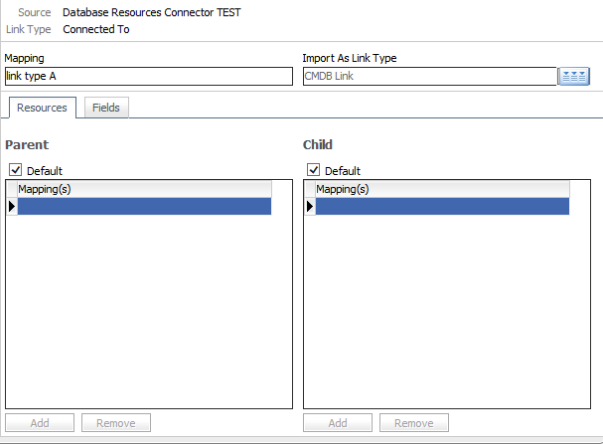Toggle the Child Default checkbox
Image resolution: width=603 pixels, height=444 pixels.
click(313, 171)
